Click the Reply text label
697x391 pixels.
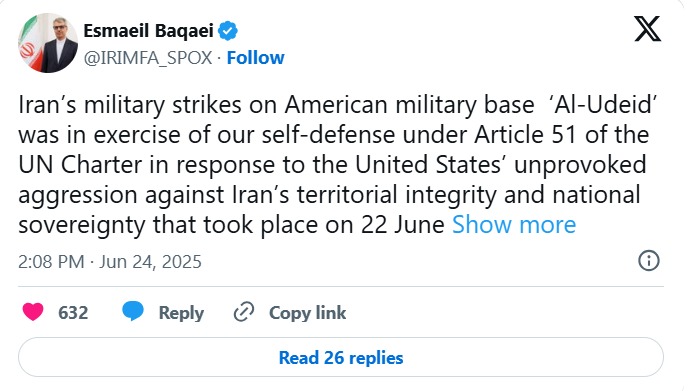pos(181,313)
